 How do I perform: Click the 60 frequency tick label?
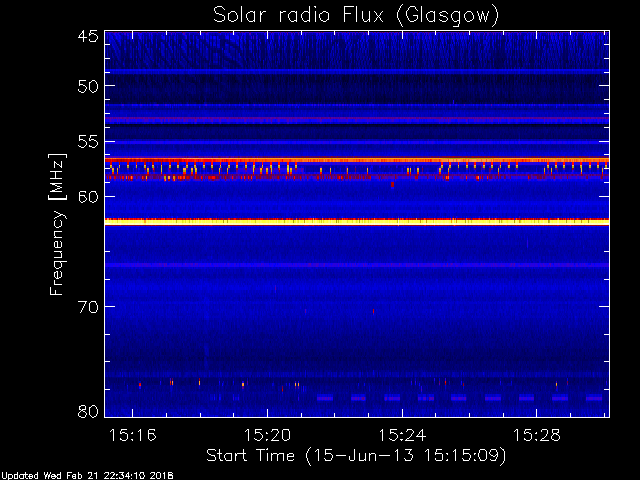click(88, 197)
